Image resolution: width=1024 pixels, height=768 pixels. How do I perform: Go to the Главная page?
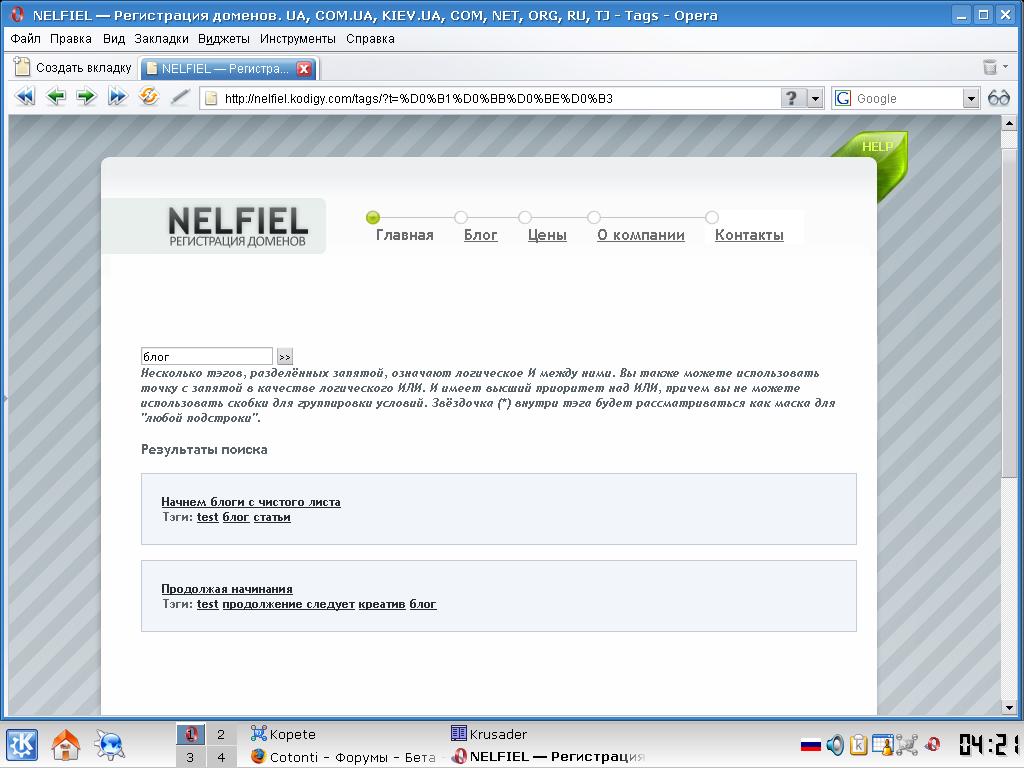404,235
